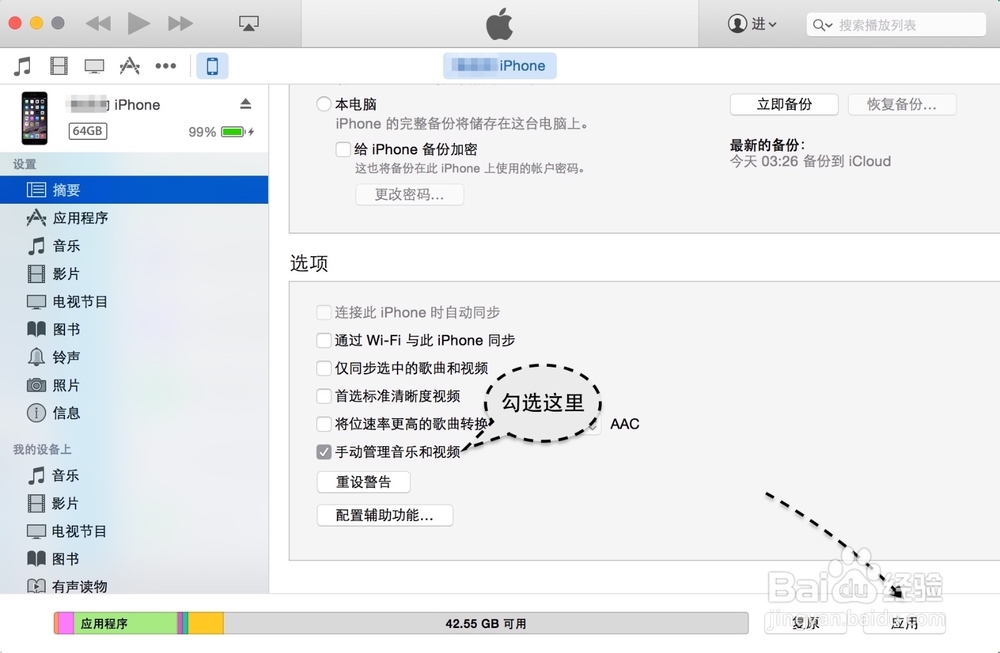This screenshot has height=653, width=1000.
Task: Click 应用 button to apply changes
Action: (904, 623)
